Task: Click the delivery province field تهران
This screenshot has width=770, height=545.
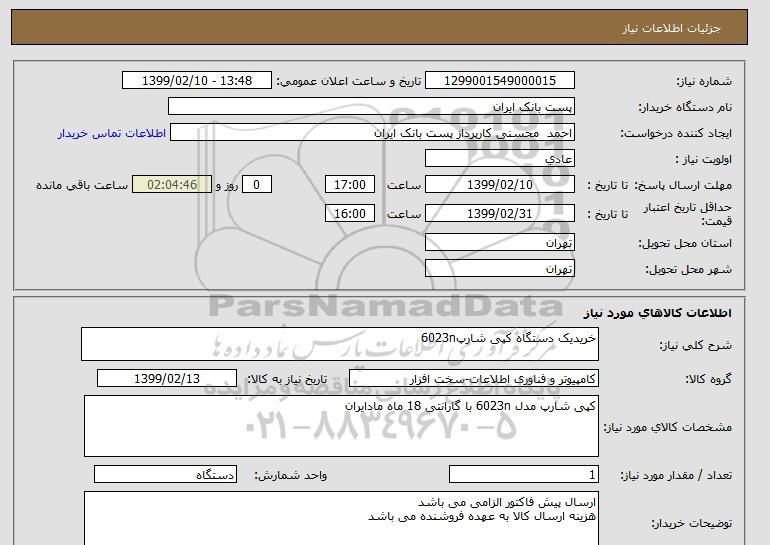Action: [x=499, y=243]
